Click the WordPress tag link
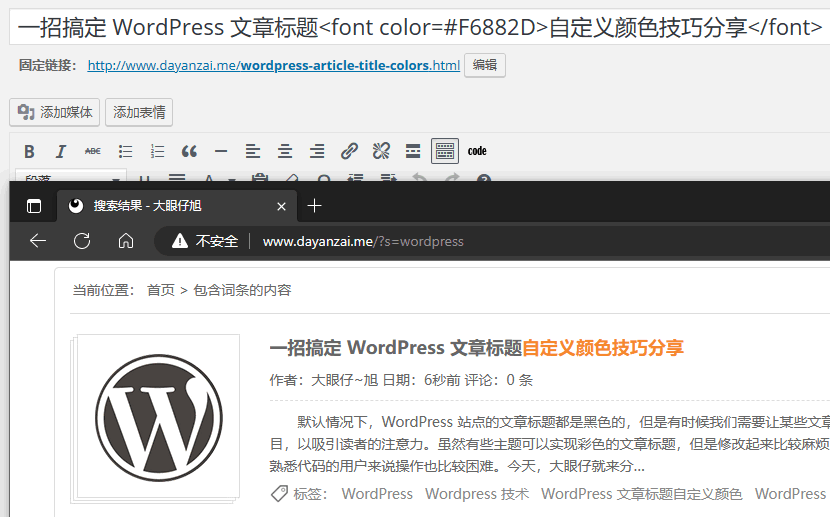This screenshot has height=517, width=830. 377,494
